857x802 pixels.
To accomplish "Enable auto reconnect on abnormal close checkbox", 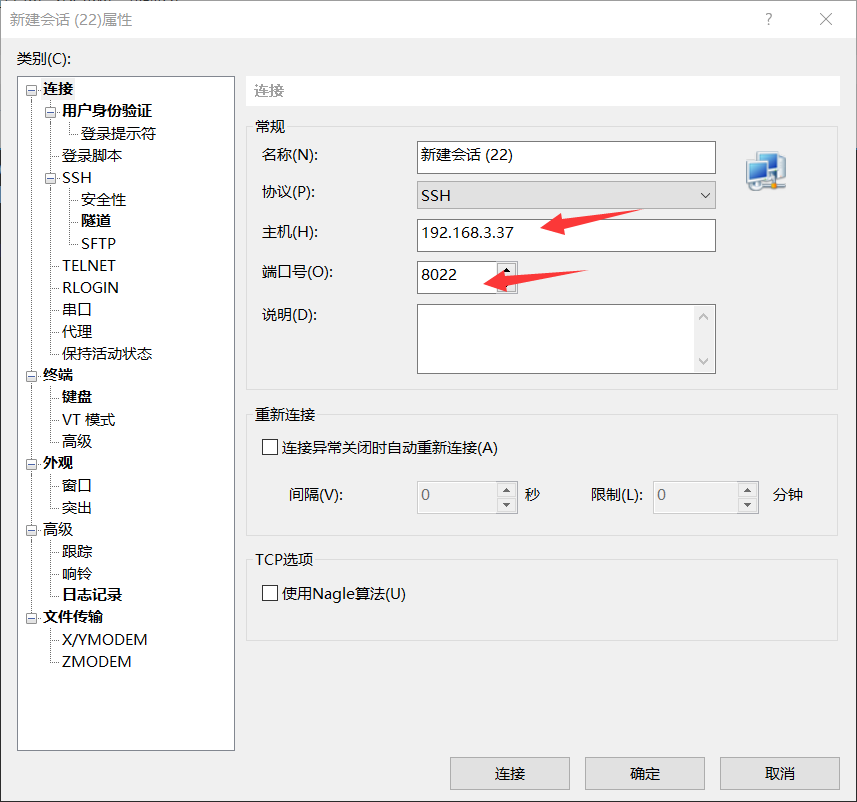I will (x=269, y=447).
